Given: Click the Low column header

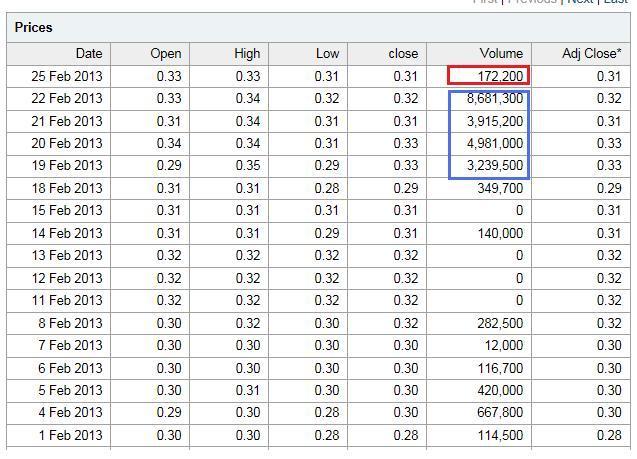Looking at the screenshot, I should (x=308, y=54).
